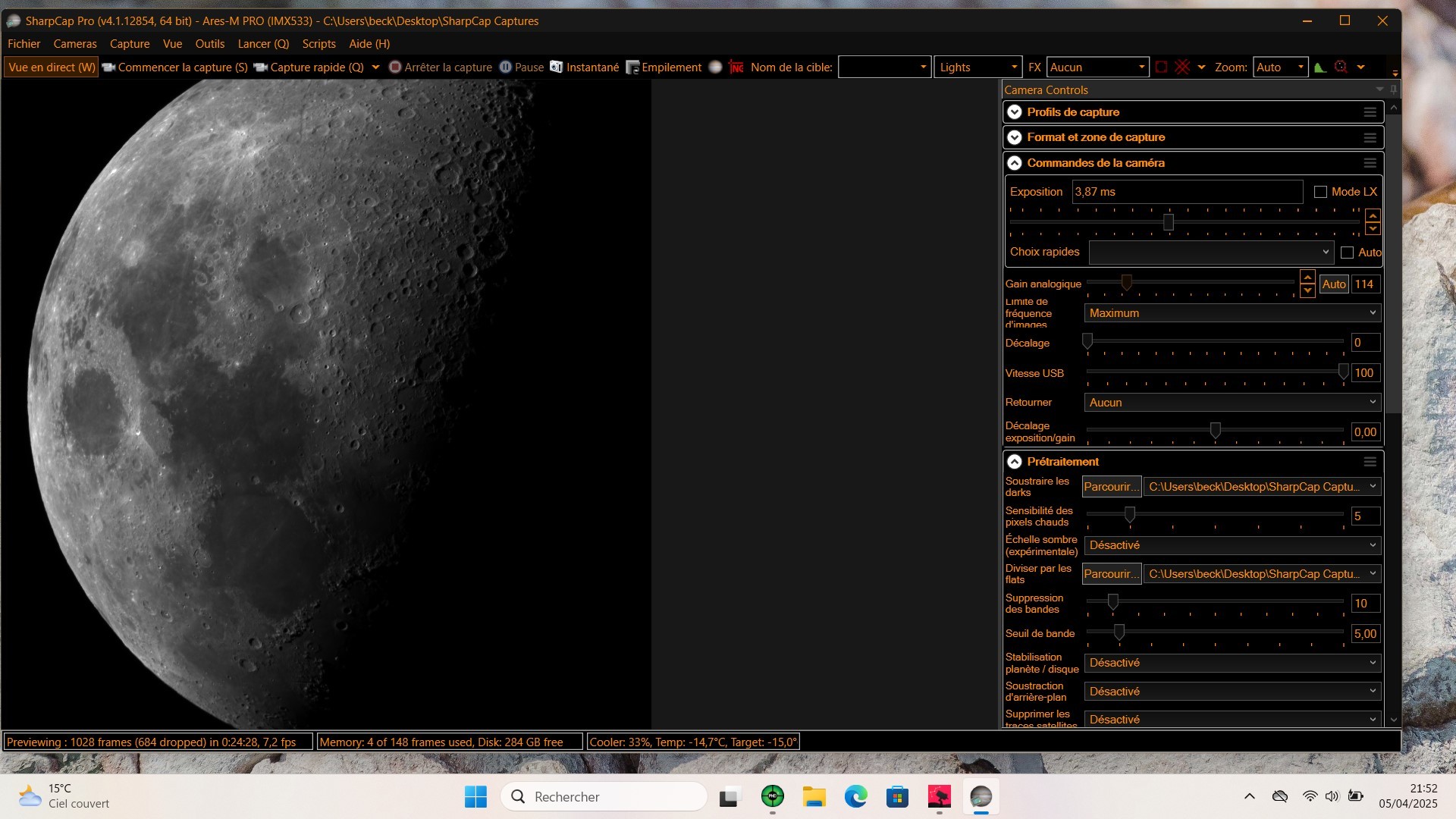1456x819 pixels.
Task: Open the Fichier menu
Action: click(24, 44)
